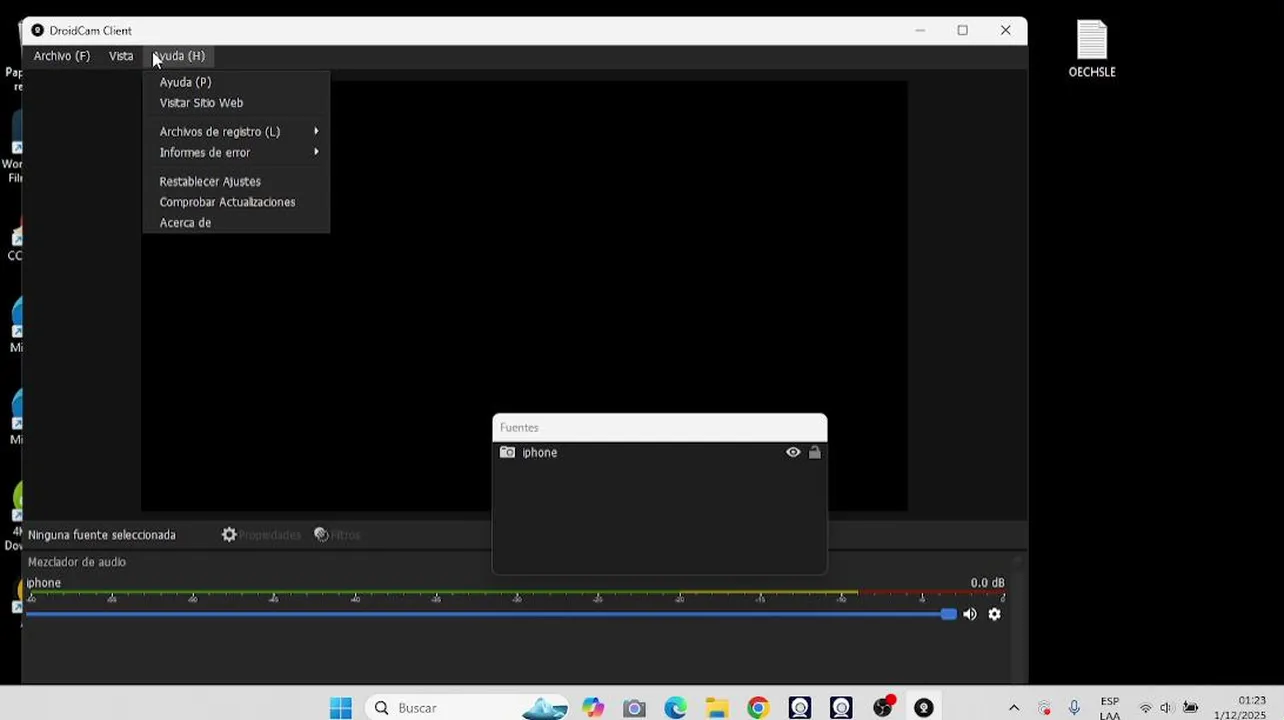This screenshot has width=1284, height=720.
Task: Select the iphone source row in Fuentes
Action: click(660, 452)
